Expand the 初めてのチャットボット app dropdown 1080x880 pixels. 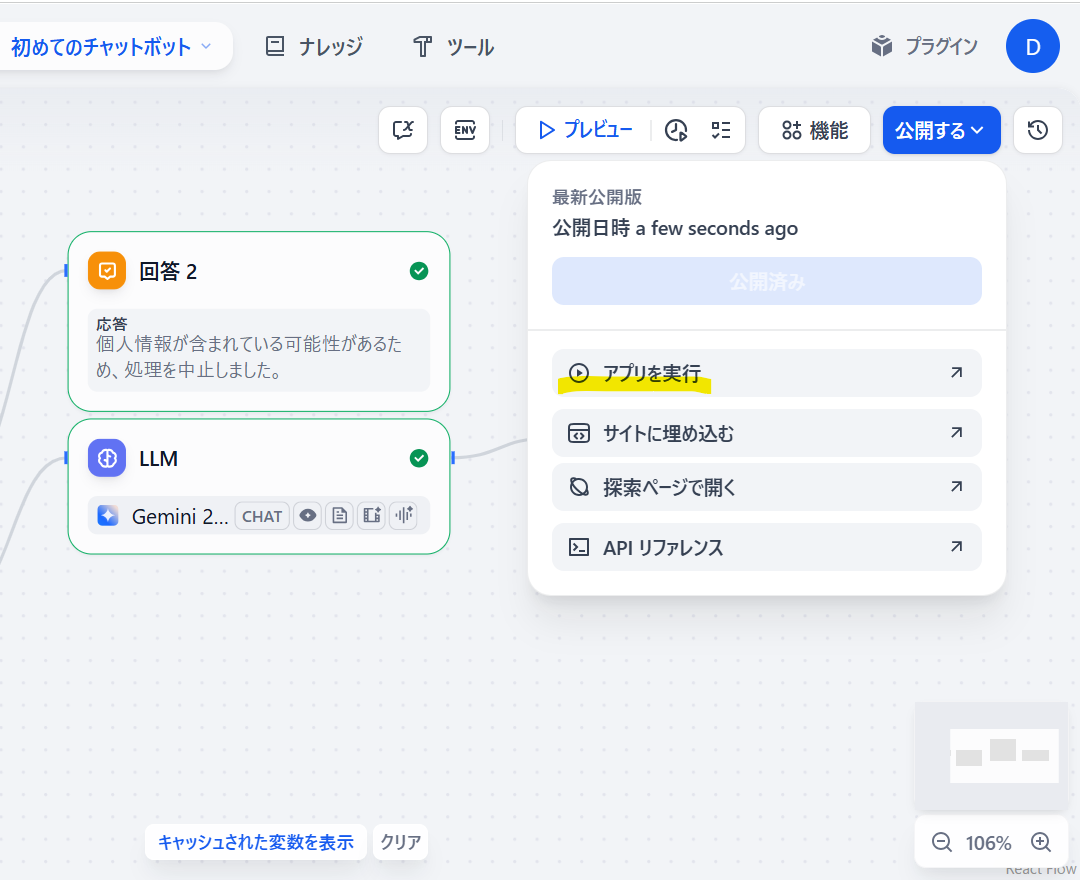tap(112, 47)
